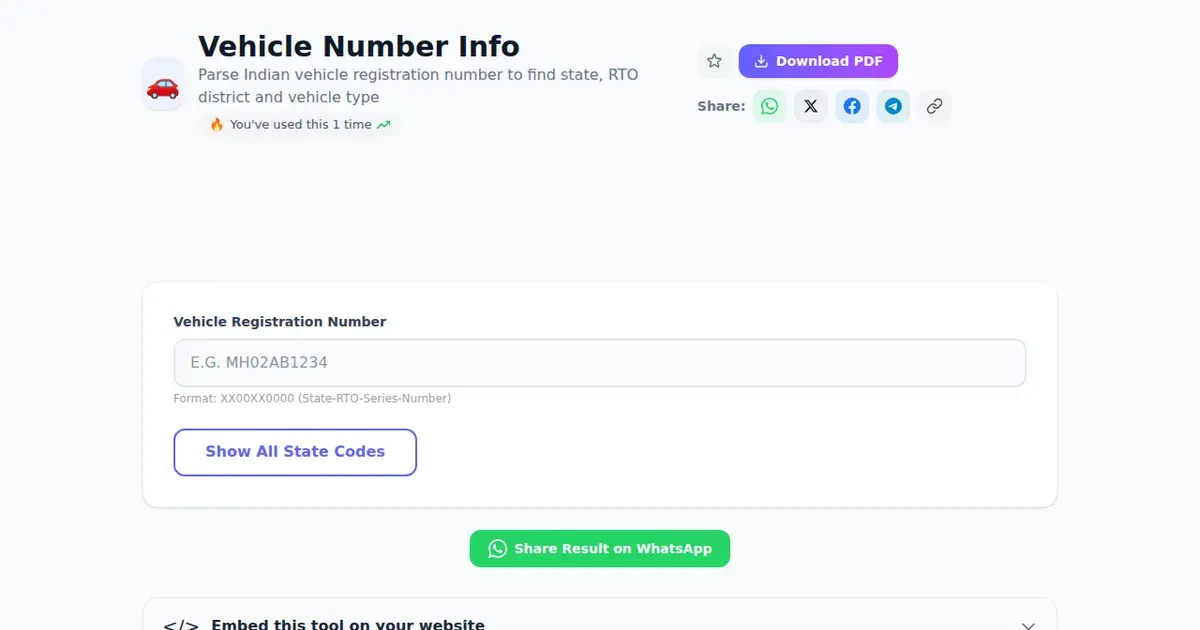Copy link icon in share row
The image size is (1200, 630).
(934, 106)
